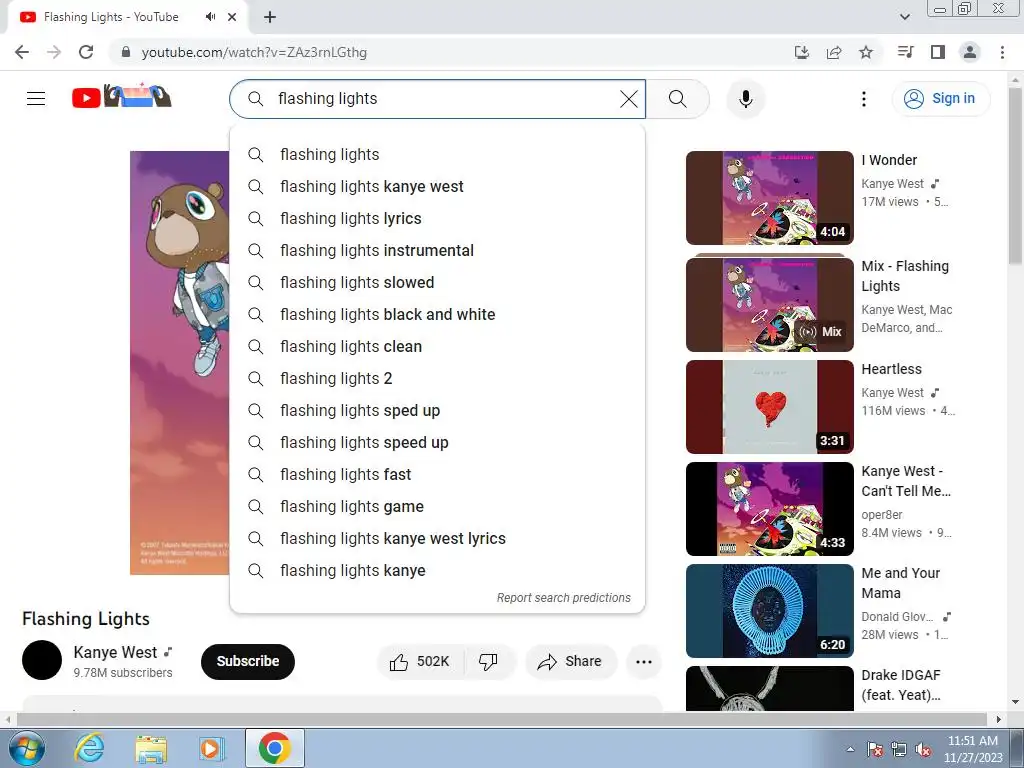Open Heartless video thumbnail
Screen dimensions: 1024x768
click(769, 407)
